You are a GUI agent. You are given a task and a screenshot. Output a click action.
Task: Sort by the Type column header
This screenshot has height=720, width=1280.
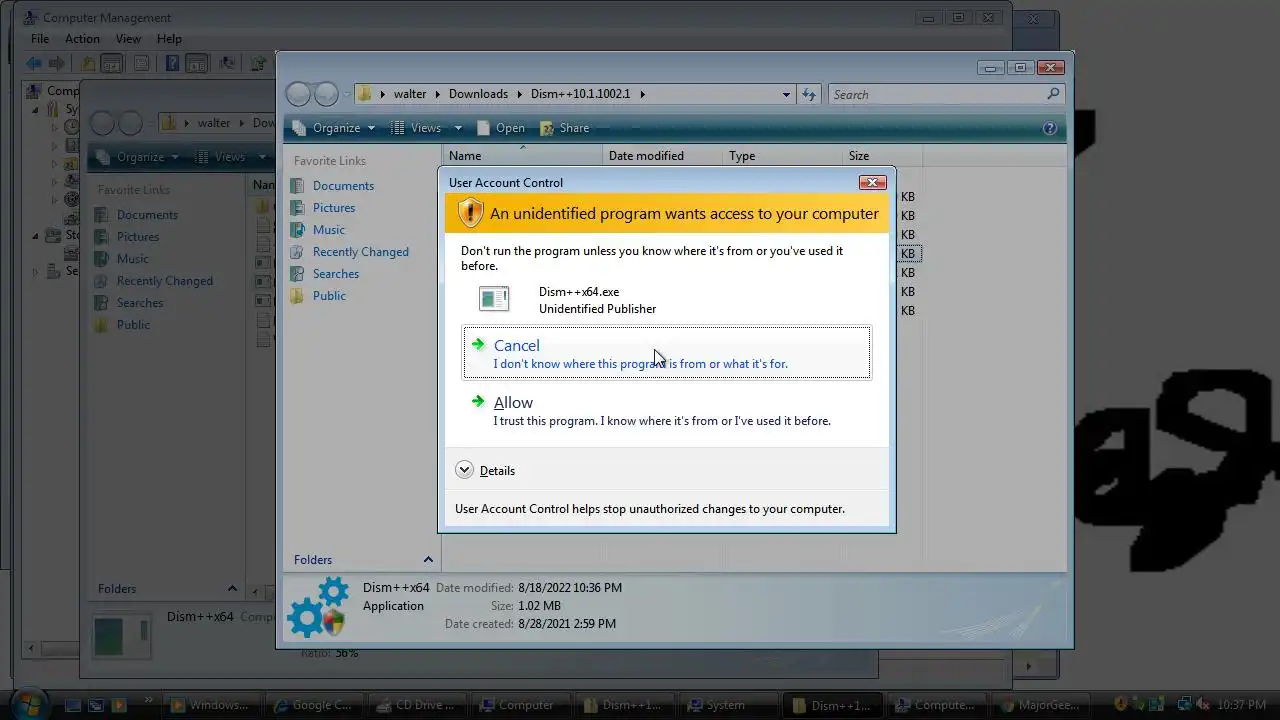(x=782, y=156)
